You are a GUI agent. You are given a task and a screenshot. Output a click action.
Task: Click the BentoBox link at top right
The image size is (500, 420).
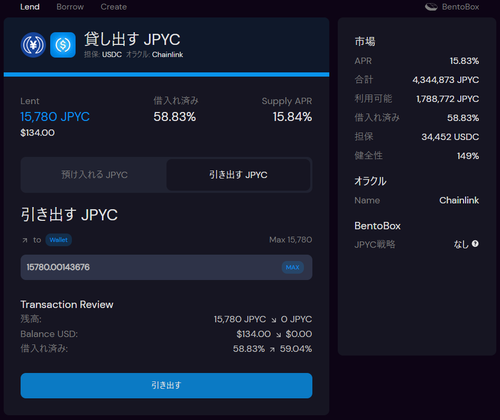pos(460,7)
